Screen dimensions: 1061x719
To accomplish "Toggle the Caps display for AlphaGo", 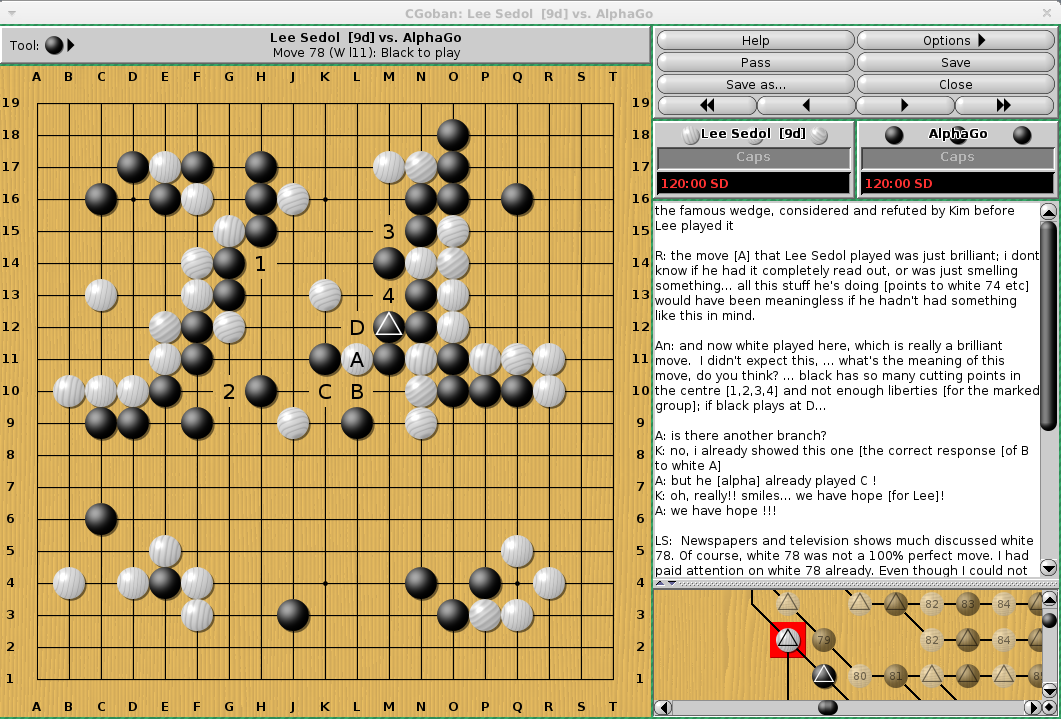I will [x=957, y=157].
